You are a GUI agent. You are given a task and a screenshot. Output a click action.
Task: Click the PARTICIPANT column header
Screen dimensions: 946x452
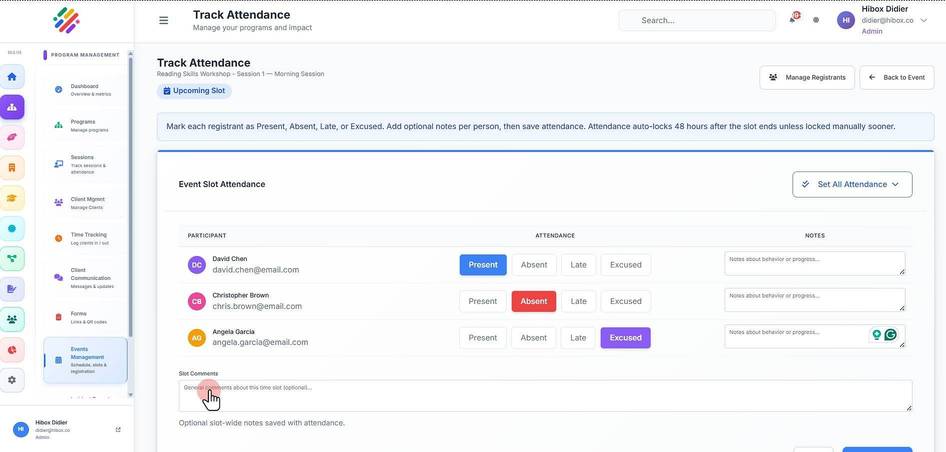coord(207,235)
